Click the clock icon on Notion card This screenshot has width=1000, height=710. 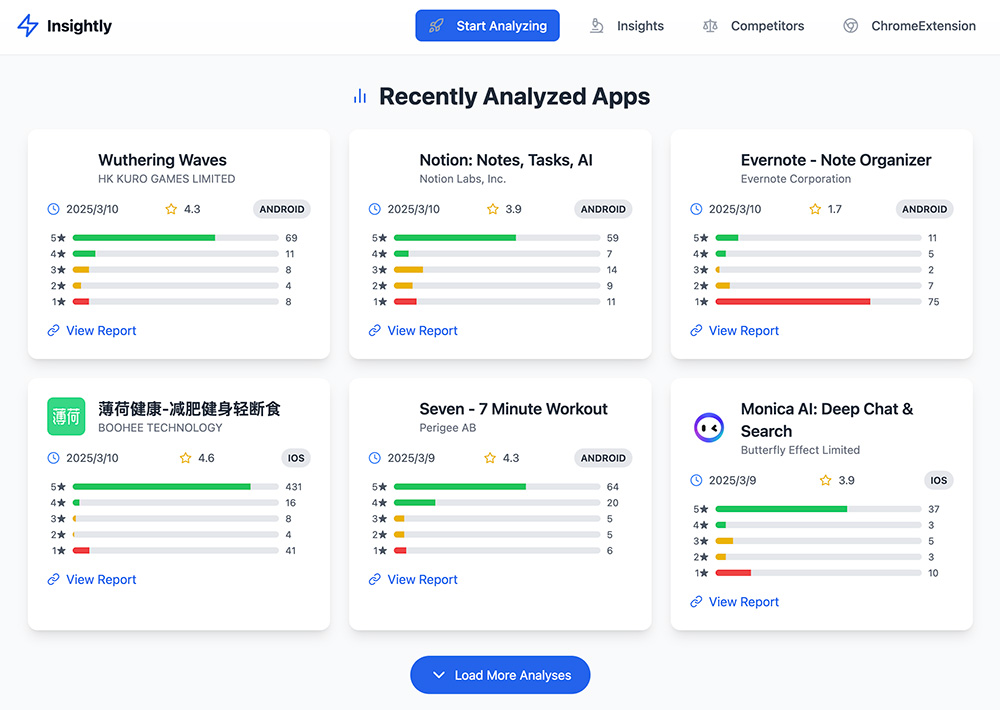pos(375,209)
